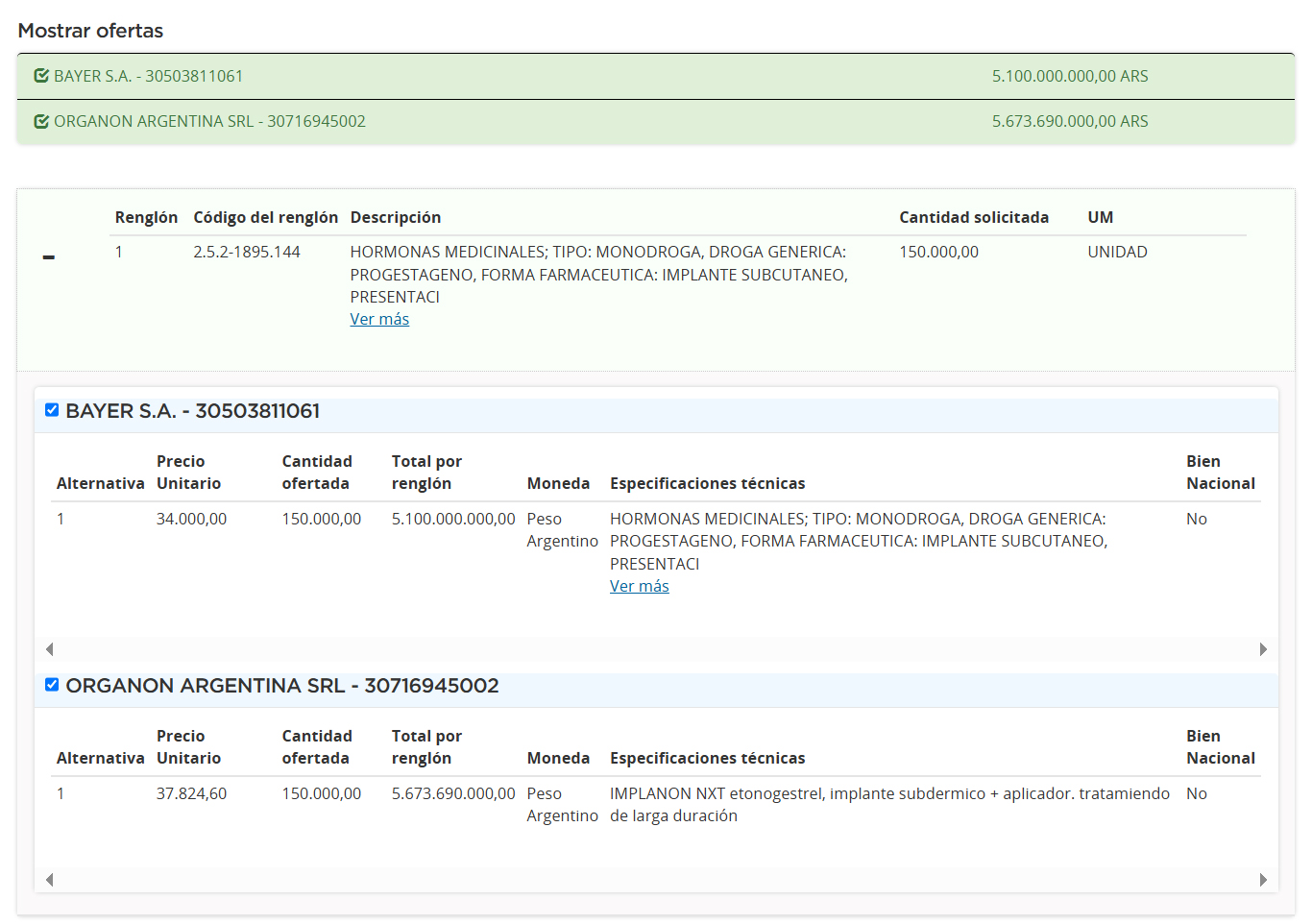1312x924 pixels.
Task: Click 'Total por renglón' header in ORGANON table
Action: pyautogui.click(x=426, y=746)
